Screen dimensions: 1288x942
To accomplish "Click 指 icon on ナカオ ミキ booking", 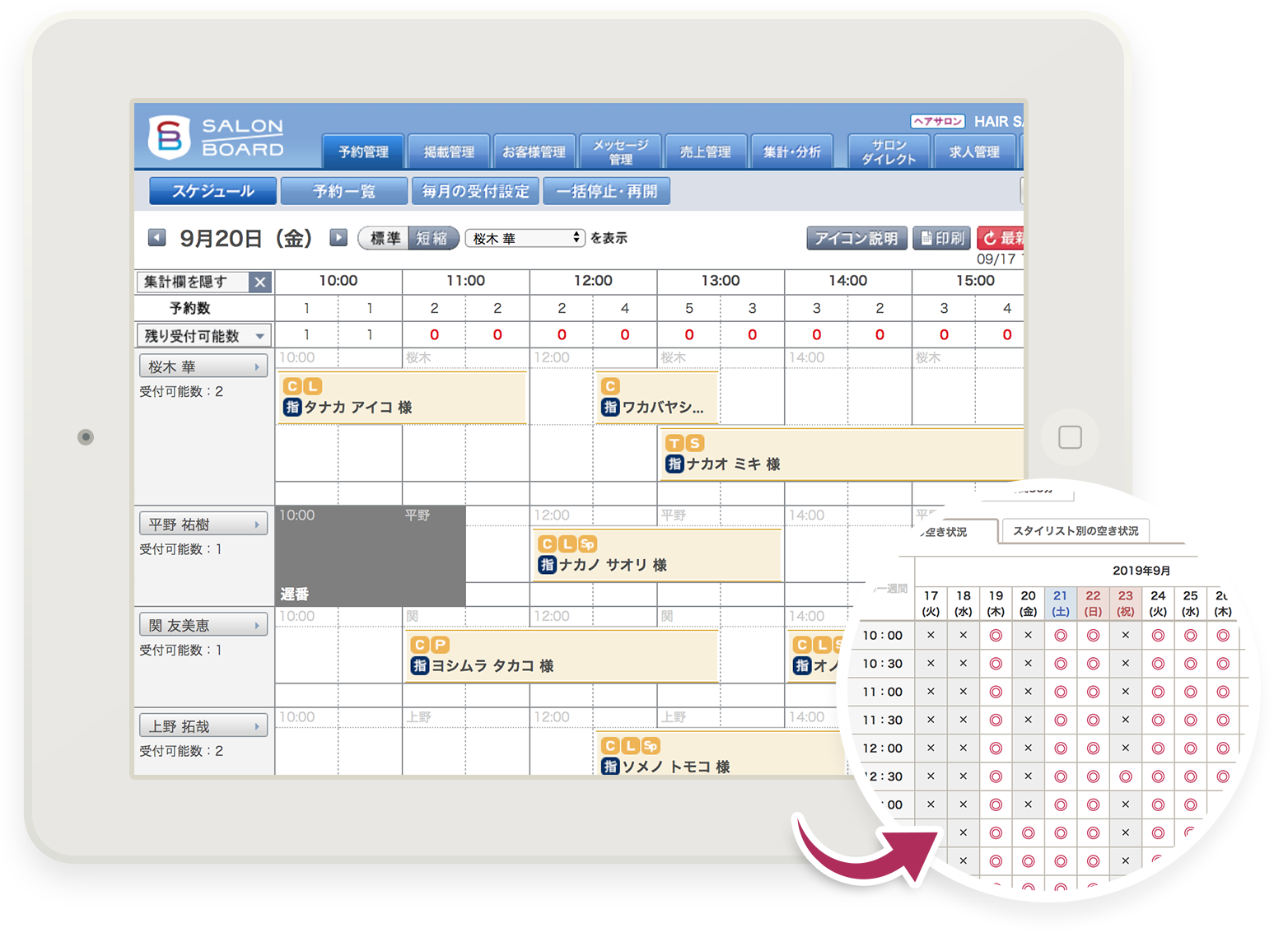I will [674, 464].
